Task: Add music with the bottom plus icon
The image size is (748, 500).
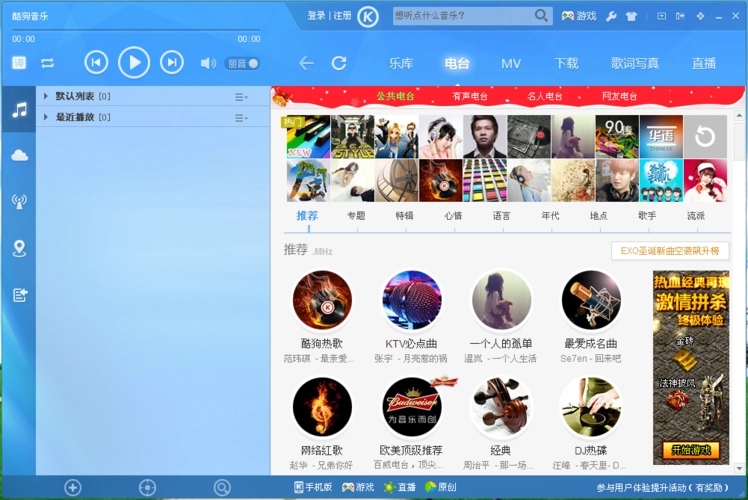Action: pos(73,488)
